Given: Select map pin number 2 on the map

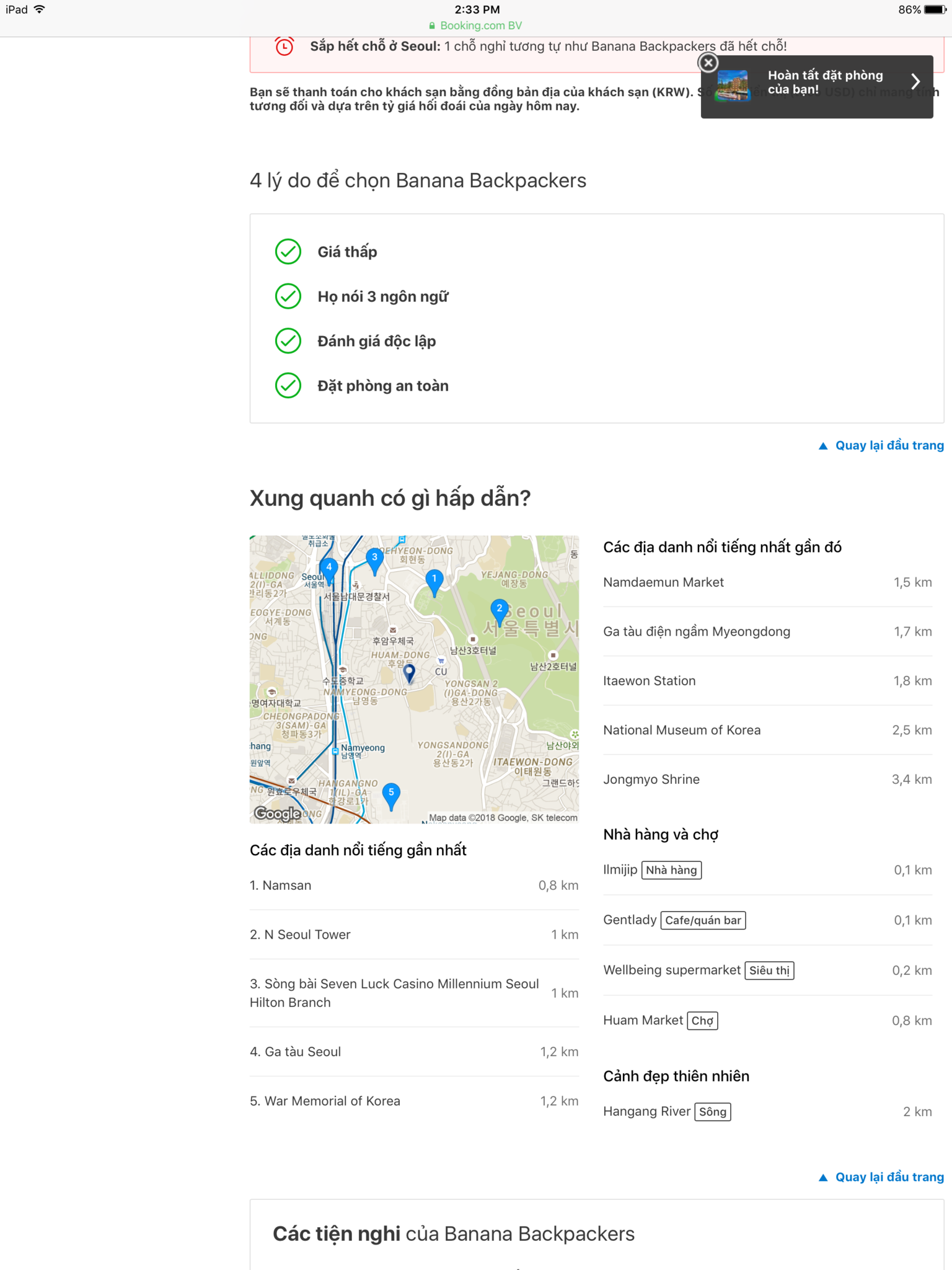Looking at the screenshot, I should (500, 612).
